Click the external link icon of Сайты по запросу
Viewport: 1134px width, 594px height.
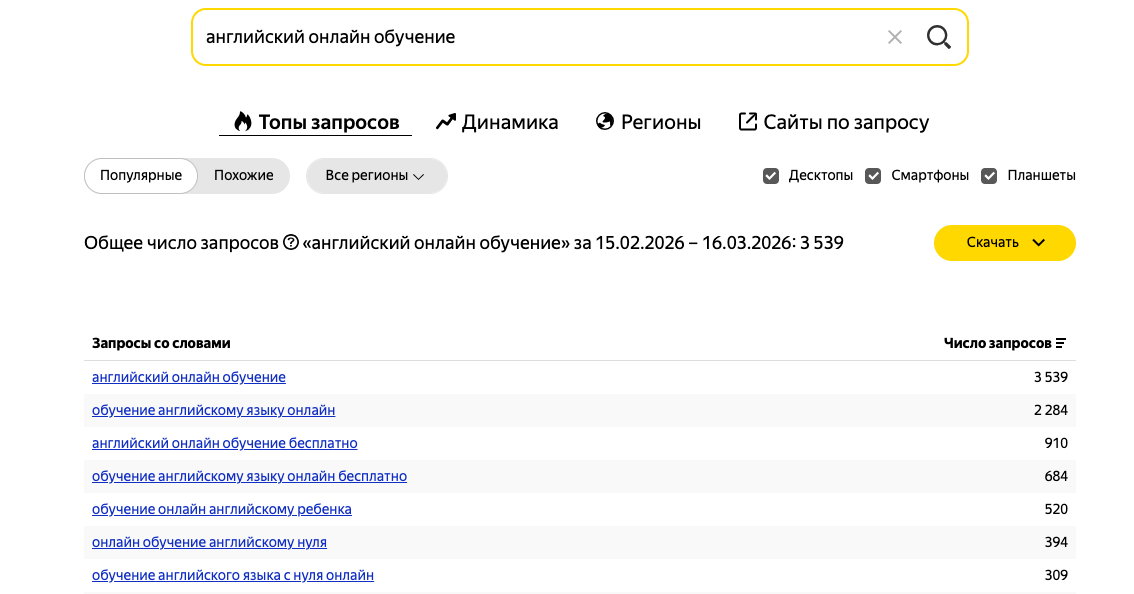click(x=747, y=122)
